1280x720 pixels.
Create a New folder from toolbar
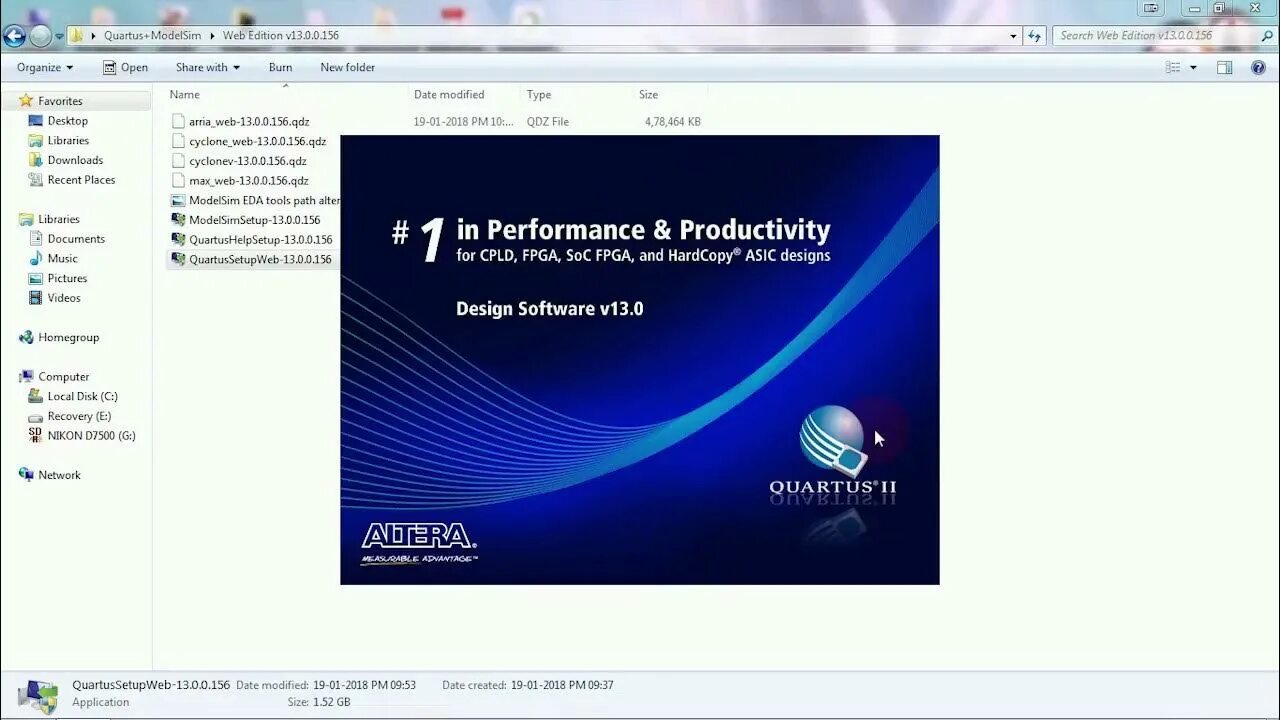(x=348, y=67)
